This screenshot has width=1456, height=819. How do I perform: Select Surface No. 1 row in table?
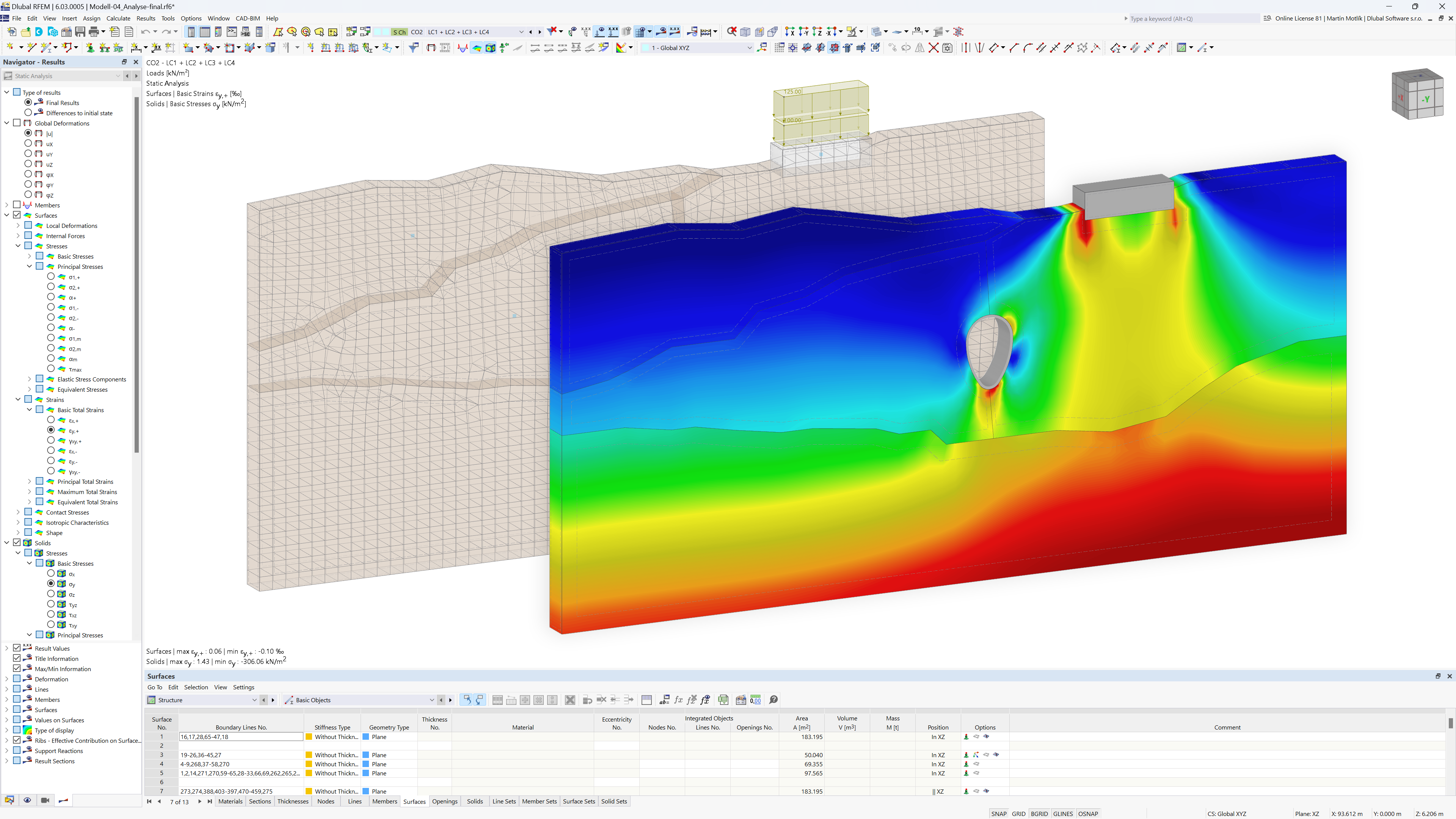[x=163, y=737]
